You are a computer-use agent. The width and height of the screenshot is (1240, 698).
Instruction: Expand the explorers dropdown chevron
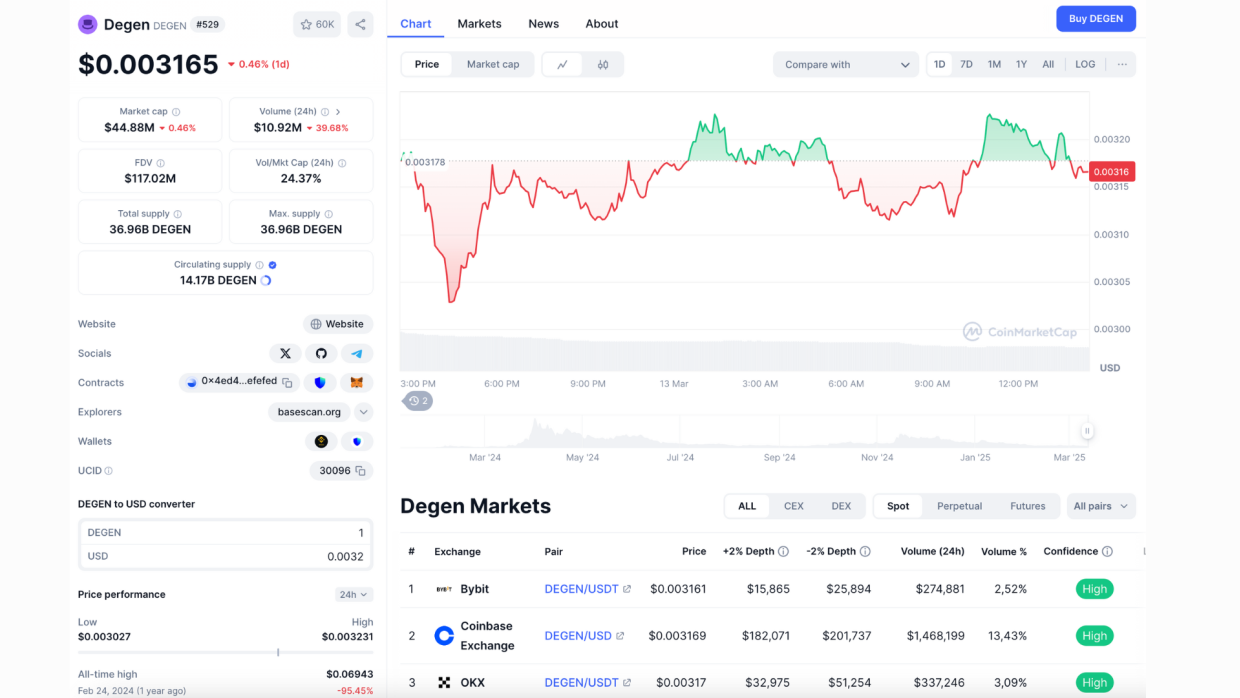pyautogui.click(x=364, y=412)
